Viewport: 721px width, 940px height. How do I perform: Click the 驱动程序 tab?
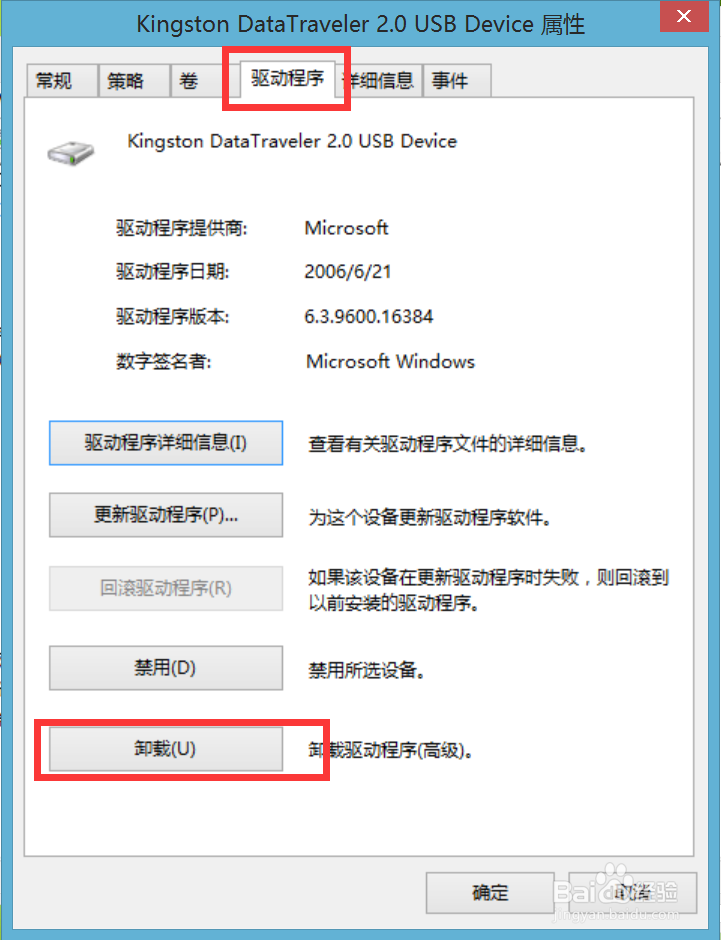point(287,78)
